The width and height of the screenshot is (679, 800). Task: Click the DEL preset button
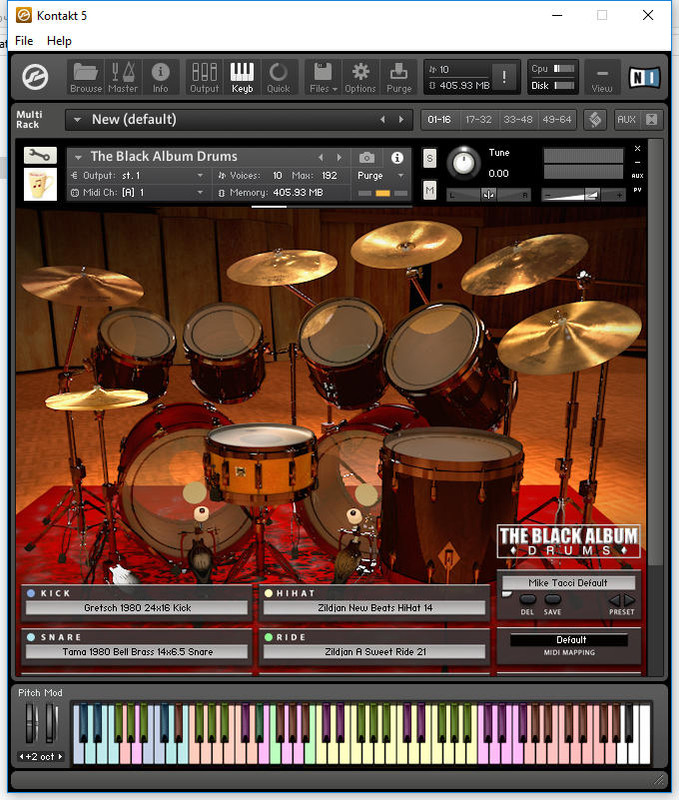point(527,599)
